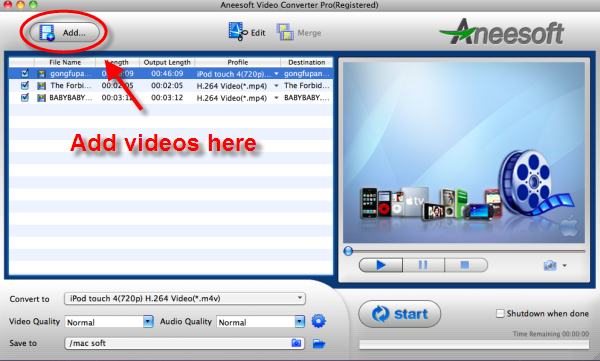Select the gongfupa... file name
600x361 pixels.
tap(71, 74)
